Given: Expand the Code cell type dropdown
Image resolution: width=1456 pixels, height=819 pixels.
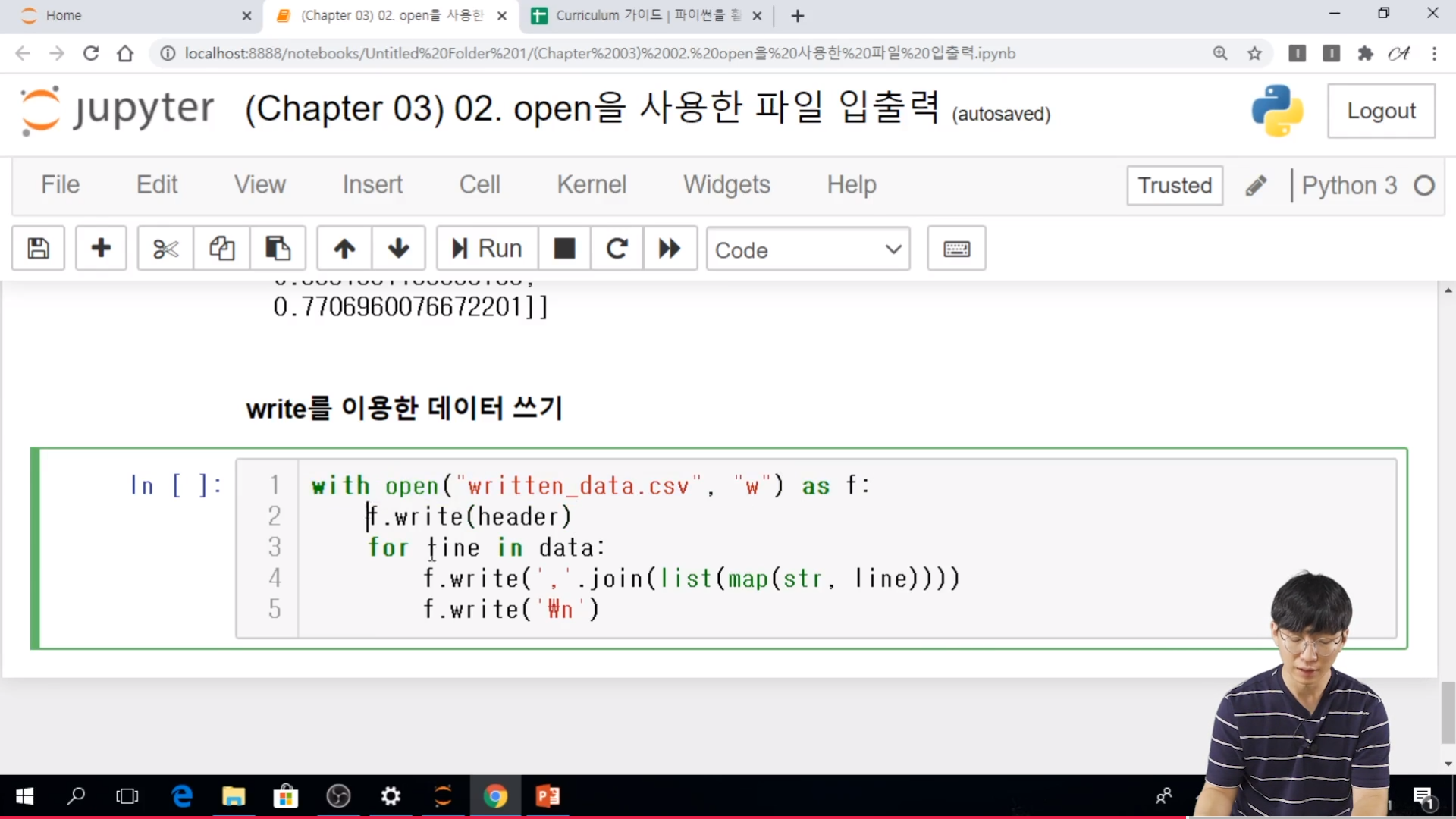Looking at the screenshot, I should pos(808,249).
